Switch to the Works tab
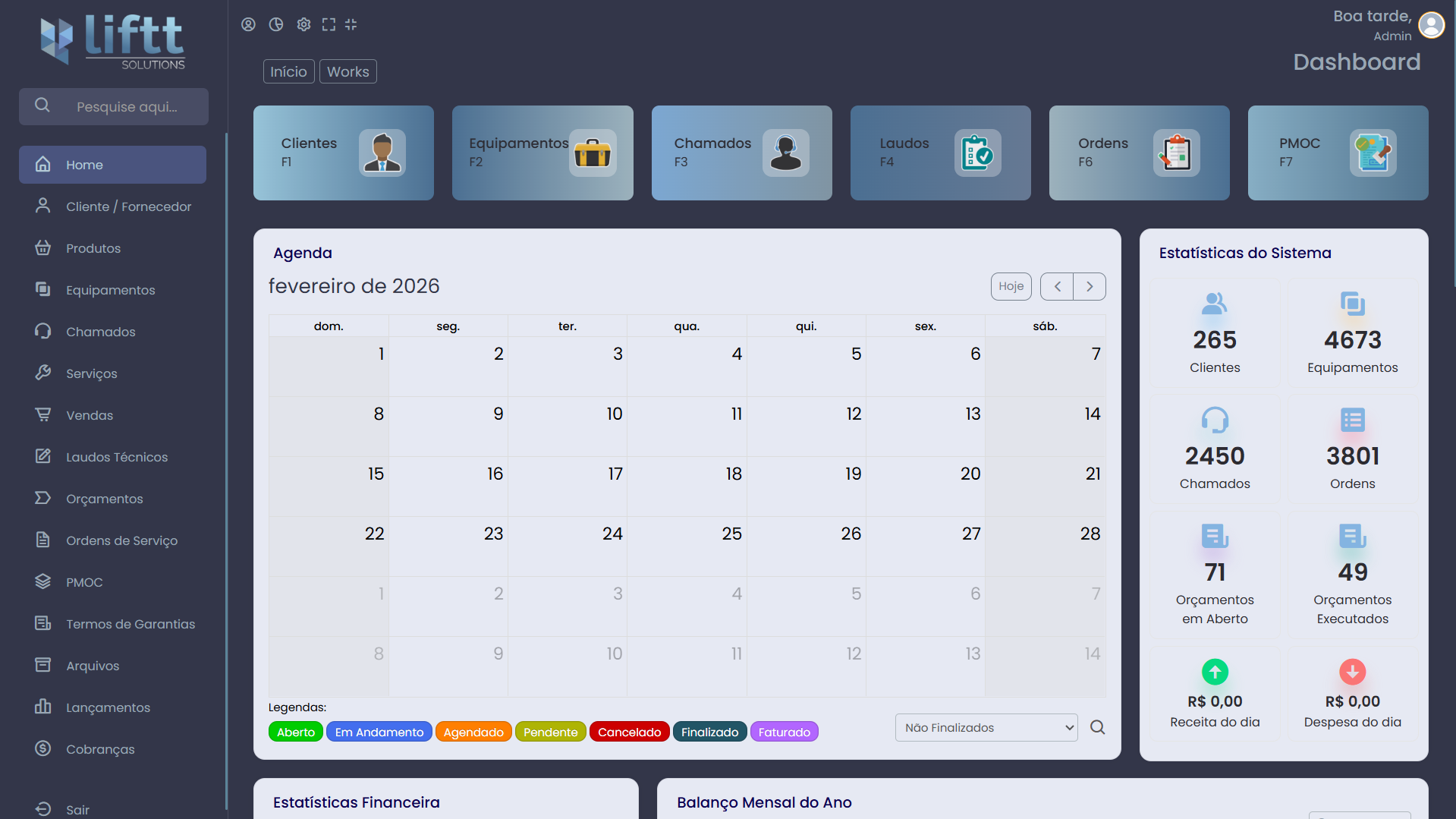Viewport: 1456px width, 819px height. 347,71
